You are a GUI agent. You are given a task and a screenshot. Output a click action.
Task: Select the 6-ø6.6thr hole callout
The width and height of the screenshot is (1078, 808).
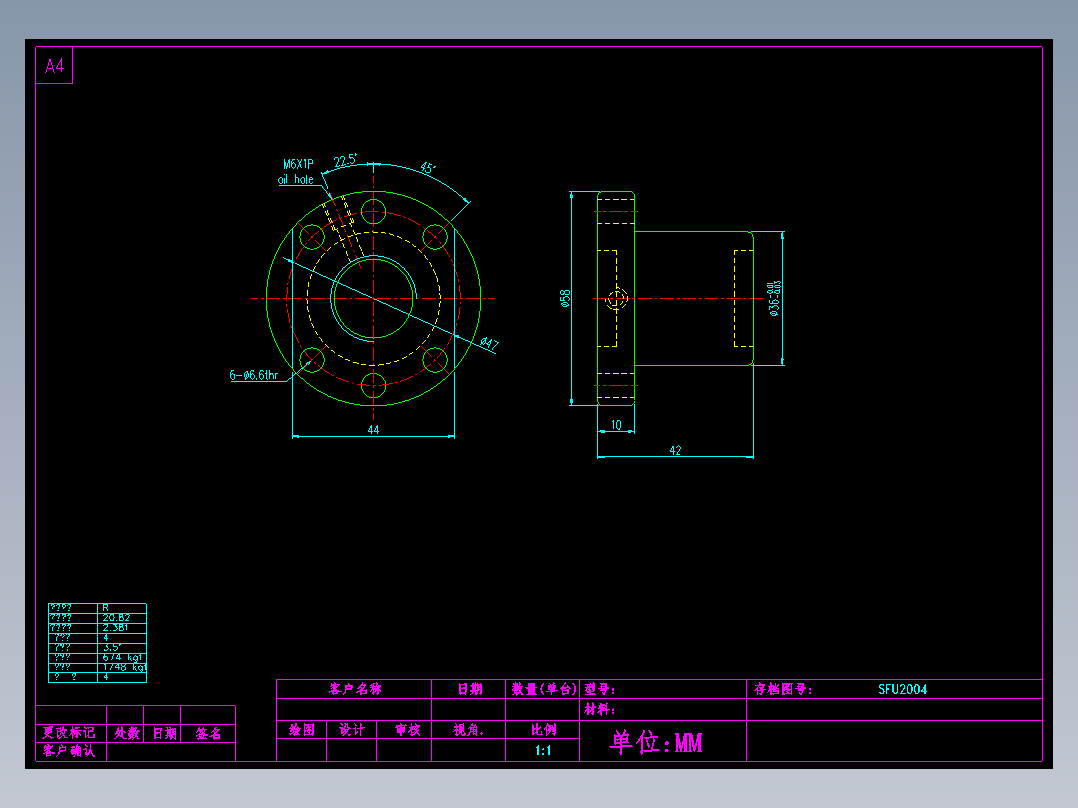tap(254, 375)
